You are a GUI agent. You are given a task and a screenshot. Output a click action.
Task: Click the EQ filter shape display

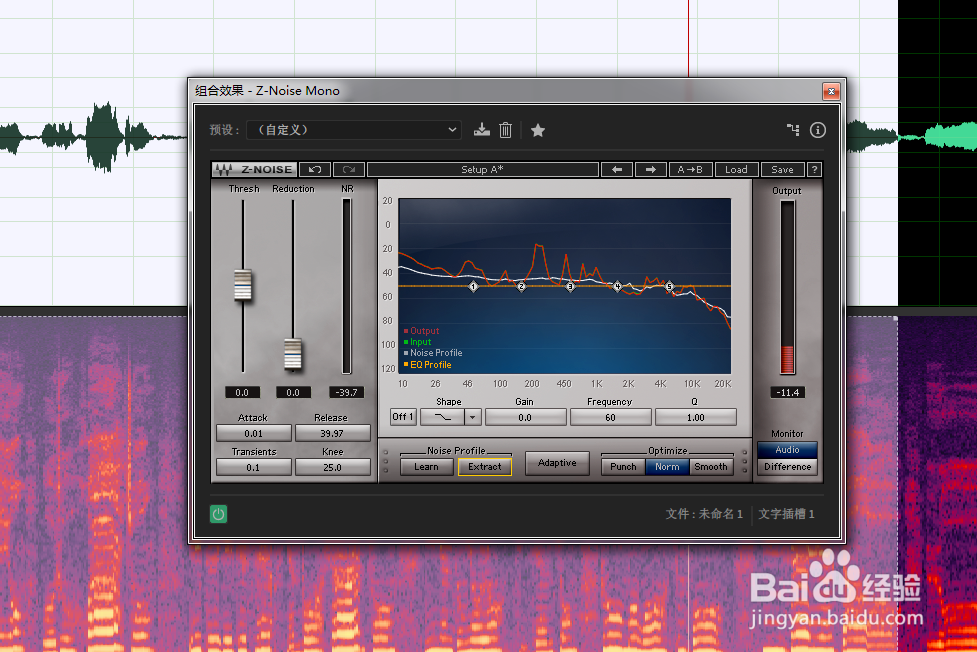tap(442, 417)
